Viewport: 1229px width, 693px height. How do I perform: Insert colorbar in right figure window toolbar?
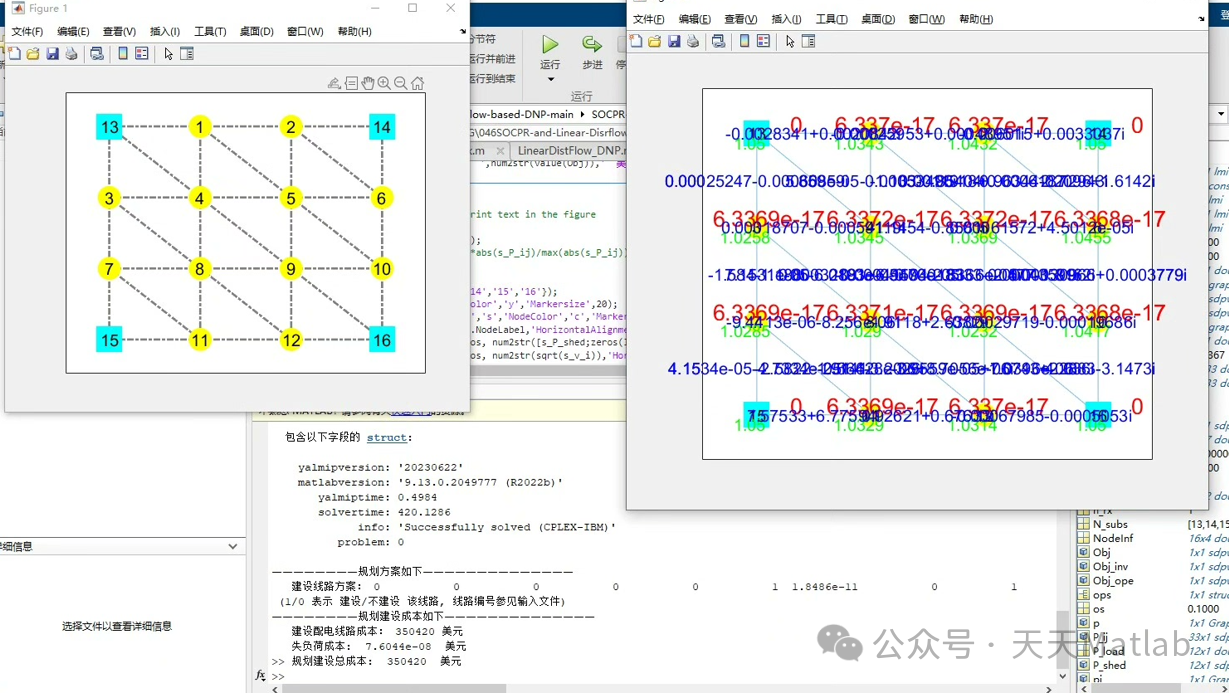point(744,41)
